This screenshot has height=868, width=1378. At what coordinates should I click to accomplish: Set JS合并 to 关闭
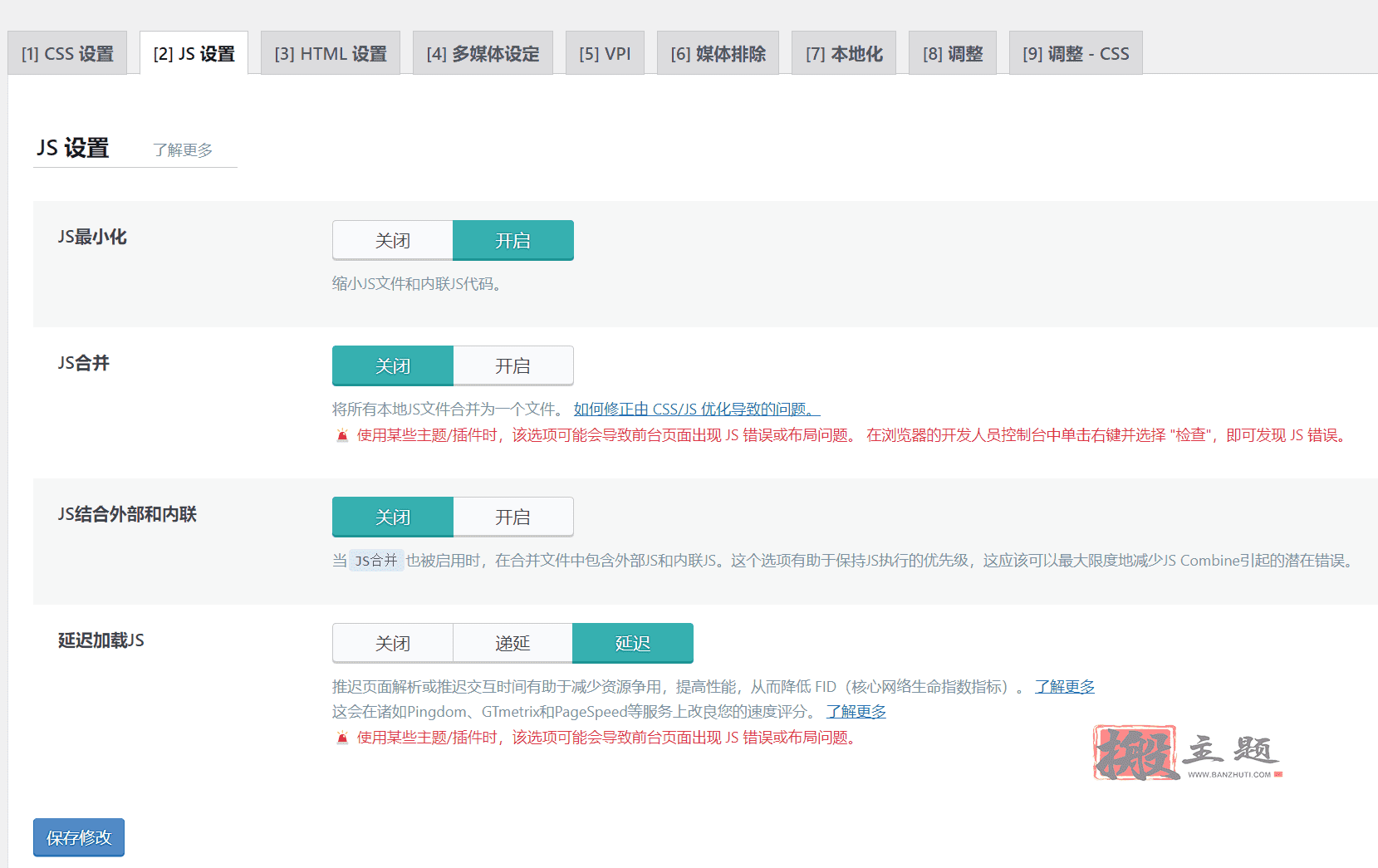pyautogui.click(x=393, y=365)
